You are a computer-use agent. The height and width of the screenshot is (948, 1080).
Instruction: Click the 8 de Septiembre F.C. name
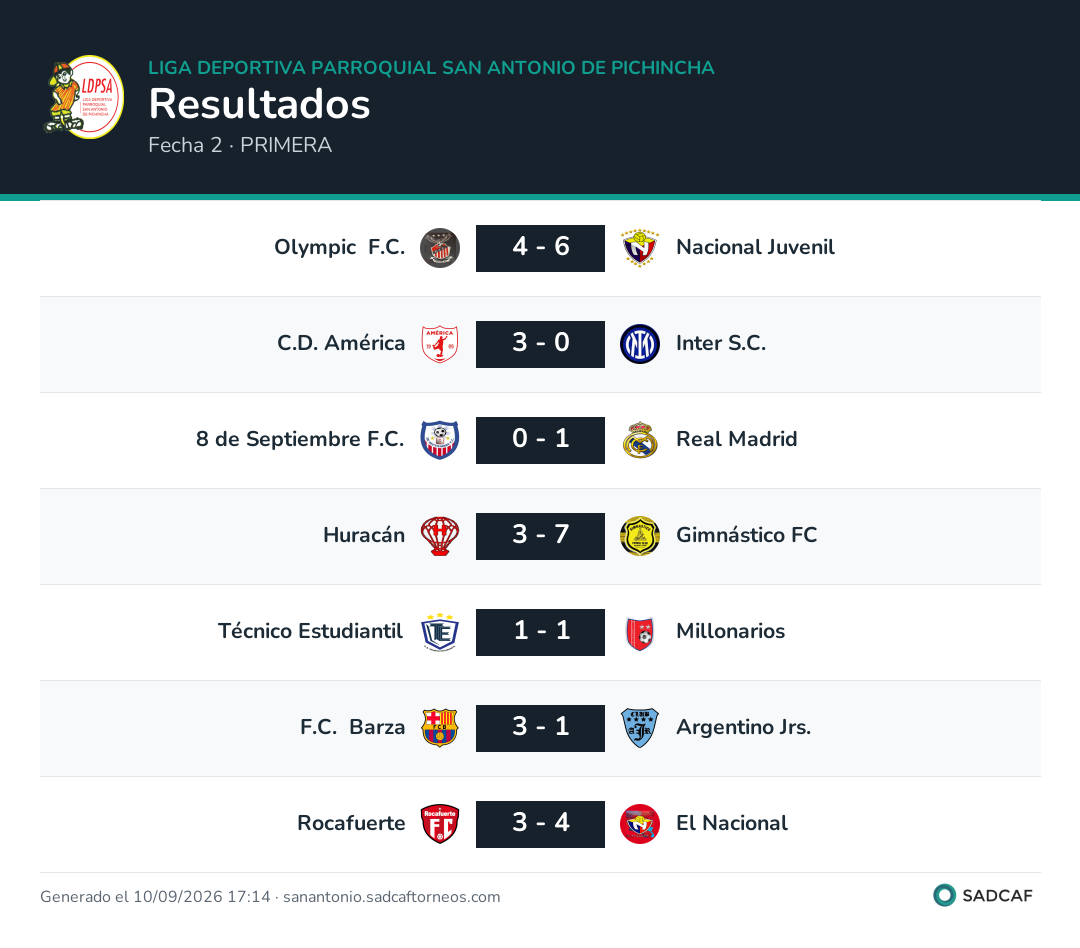tap(300, 439)
